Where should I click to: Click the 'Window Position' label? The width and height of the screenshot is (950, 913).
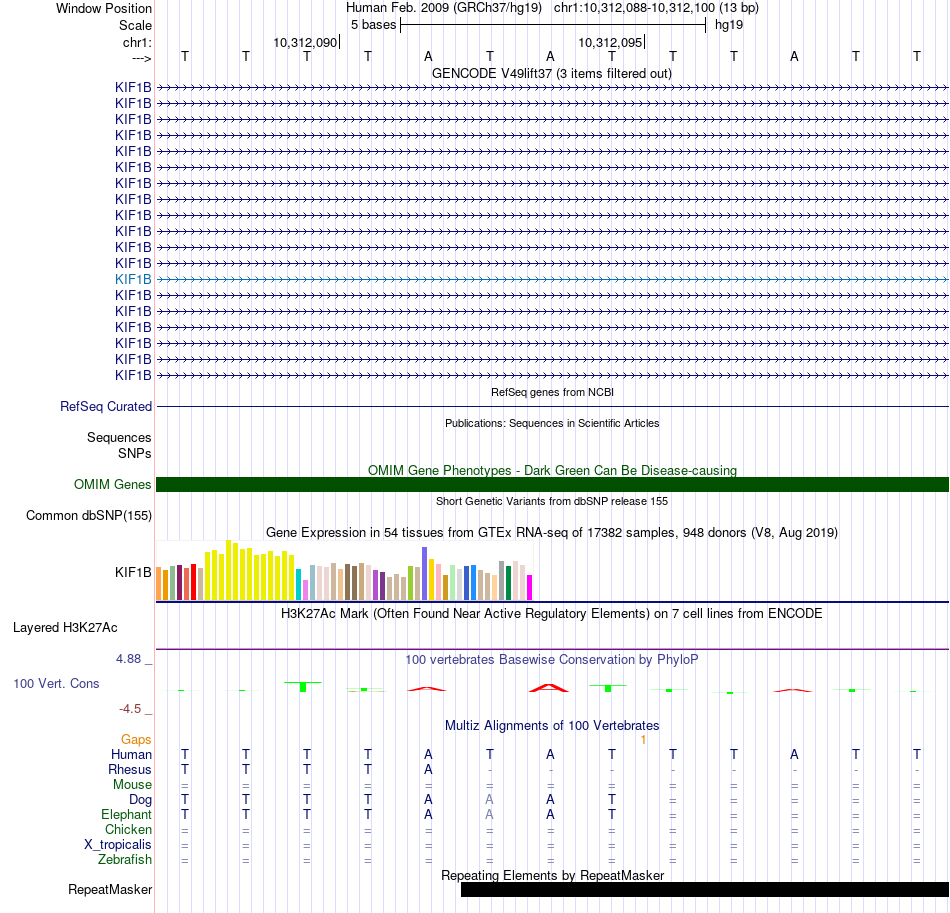(104, 8)
